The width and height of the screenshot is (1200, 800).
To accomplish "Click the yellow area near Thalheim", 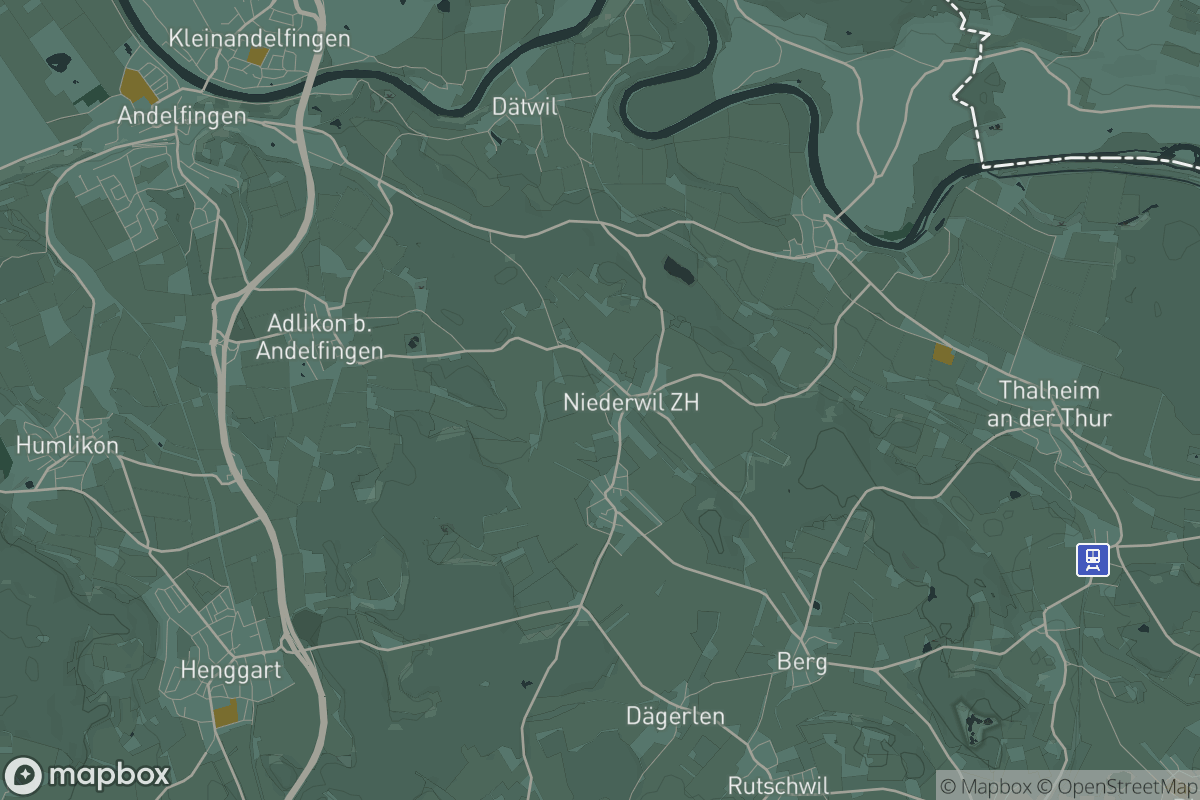I will pos(943,353).
